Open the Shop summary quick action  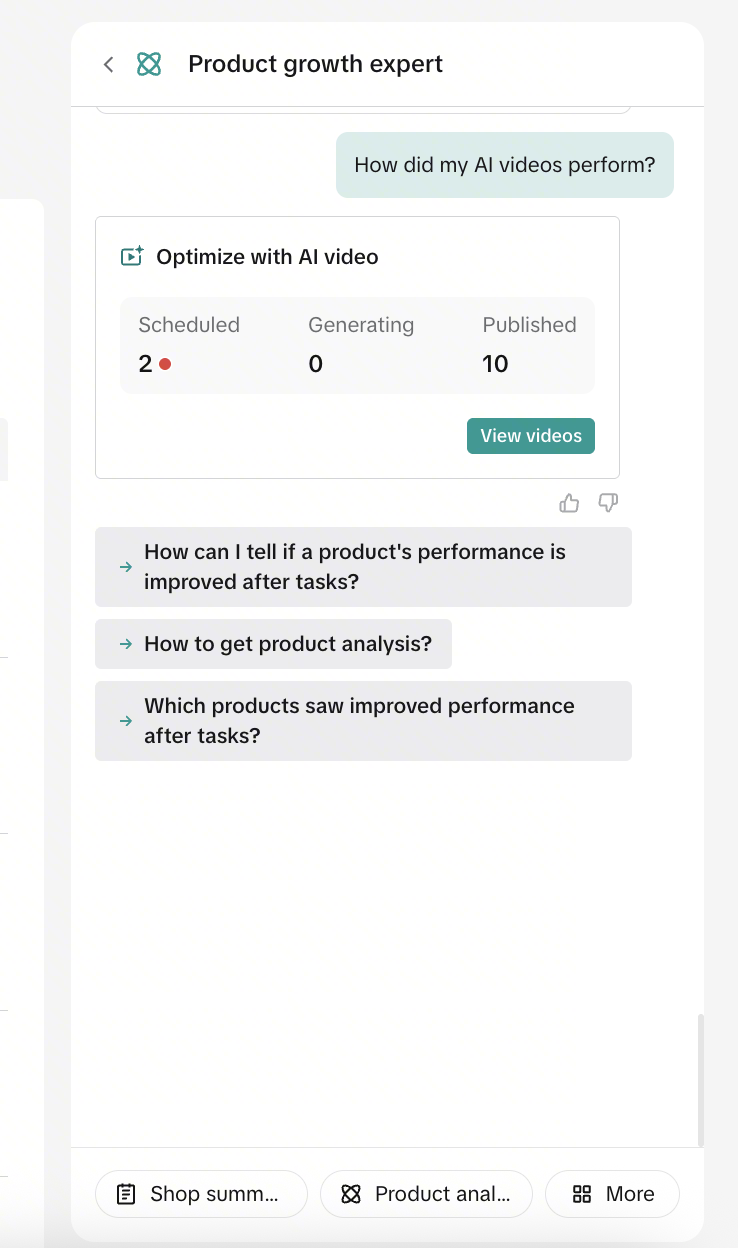[x=201, y=1194]
